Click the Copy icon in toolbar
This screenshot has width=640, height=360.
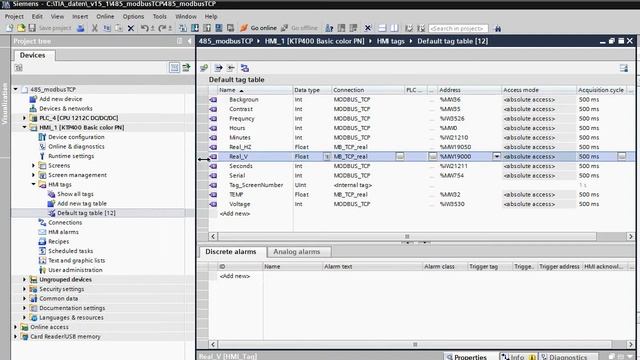[x=107, y=28]
